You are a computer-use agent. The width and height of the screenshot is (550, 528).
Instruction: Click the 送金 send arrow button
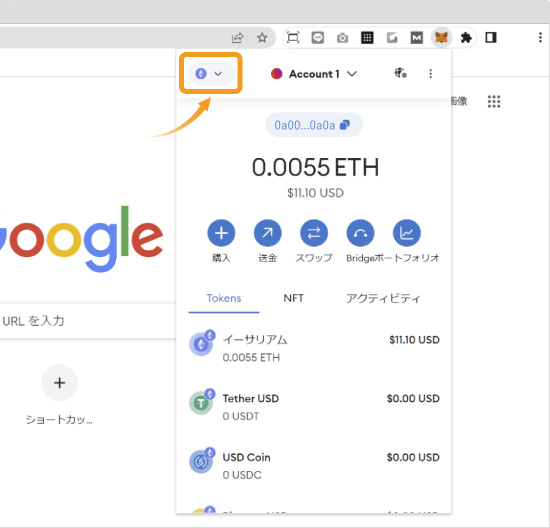268,233
